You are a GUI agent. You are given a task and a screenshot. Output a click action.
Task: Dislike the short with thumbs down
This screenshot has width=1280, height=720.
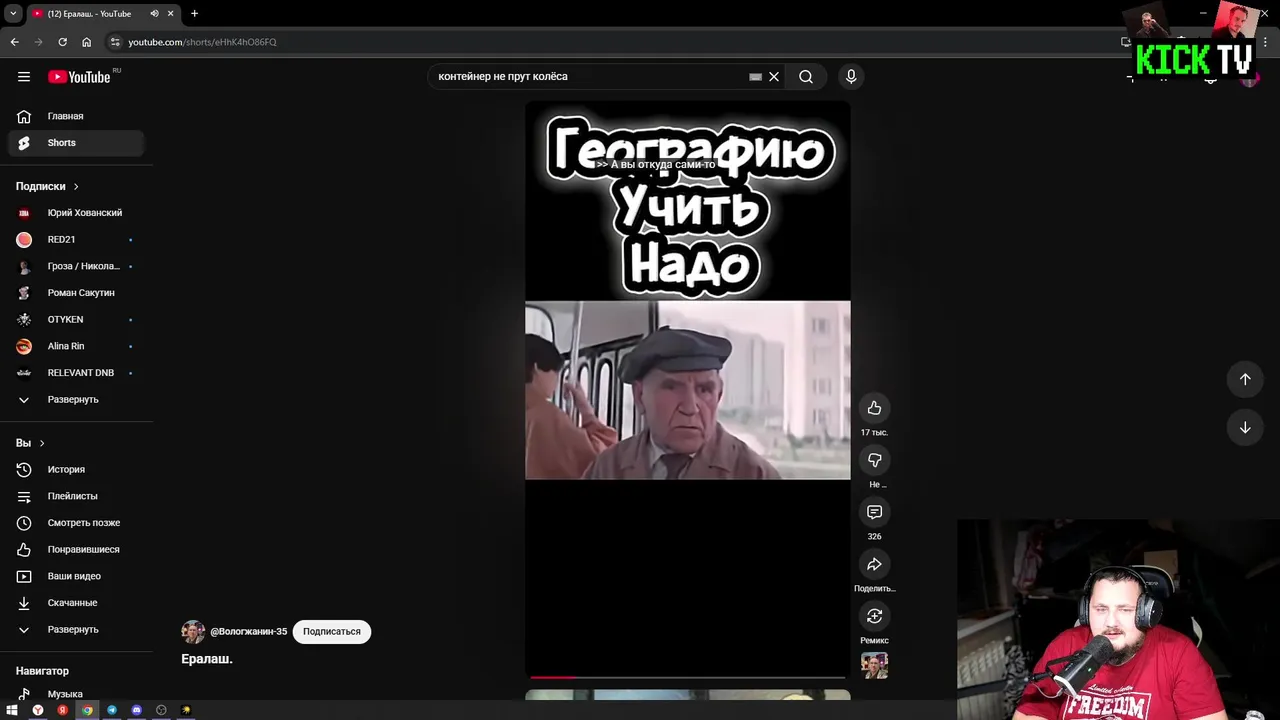[x=874, y=460]
